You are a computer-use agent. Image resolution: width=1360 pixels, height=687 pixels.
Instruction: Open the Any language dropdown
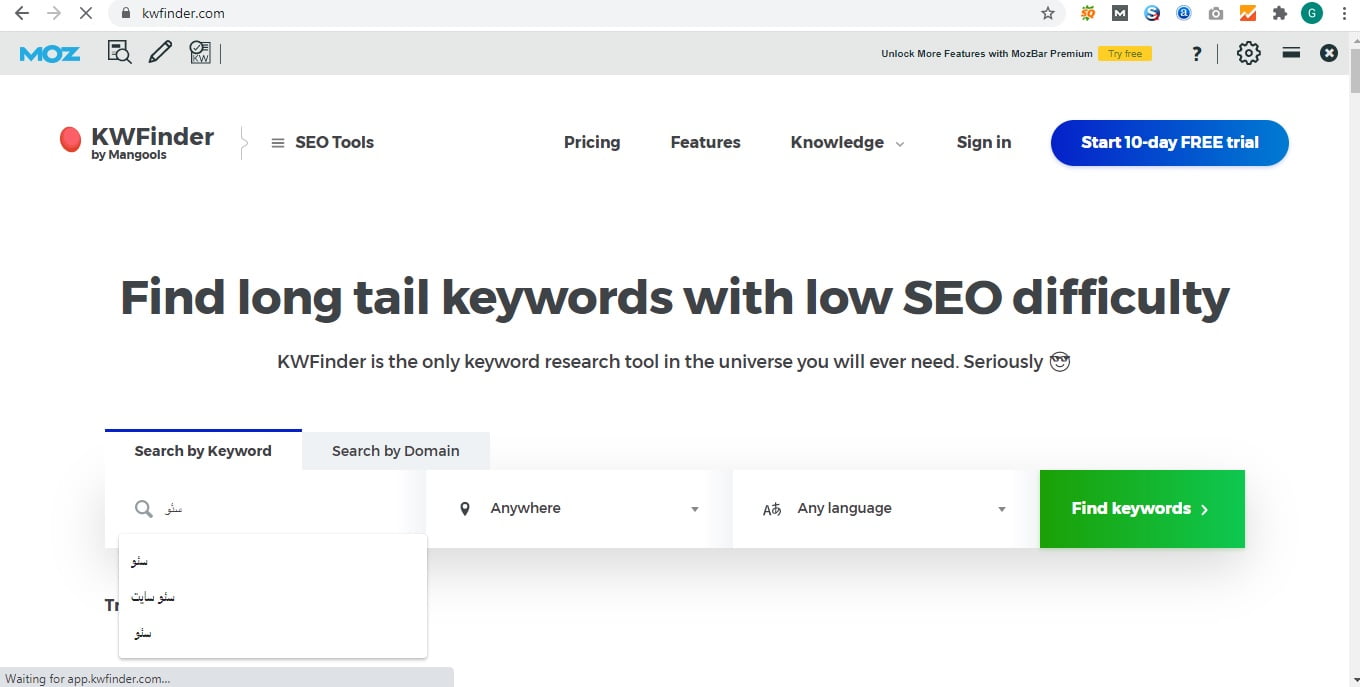[x=886, y=509]
